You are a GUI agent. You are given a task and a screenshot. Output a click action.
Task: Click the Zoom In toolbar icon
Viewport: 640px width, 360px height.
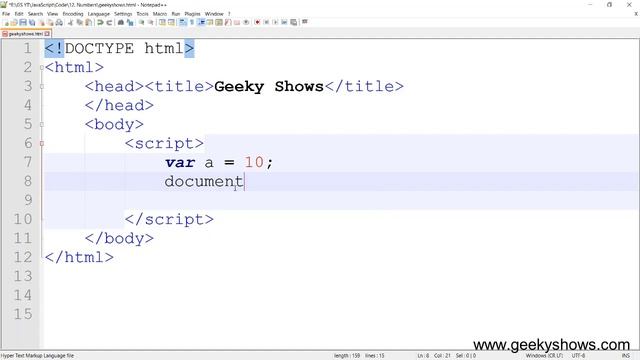click(x=141, y=22)
